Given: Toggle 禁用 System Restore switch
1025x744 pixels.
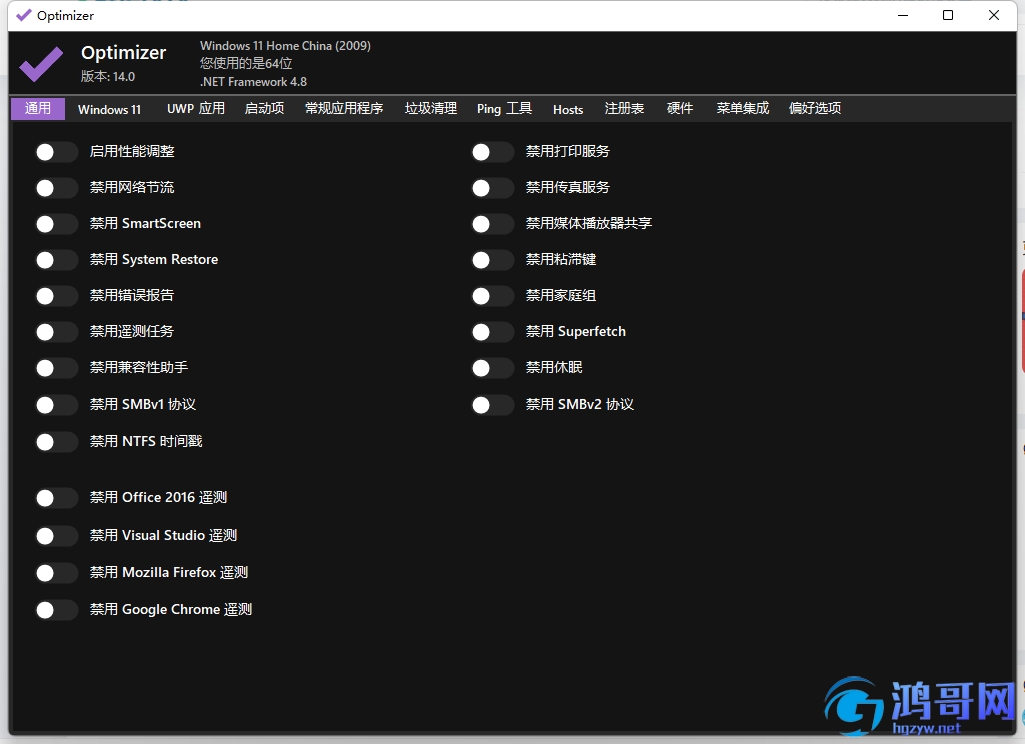Looking at the screenshot, I should click(56, 260).
